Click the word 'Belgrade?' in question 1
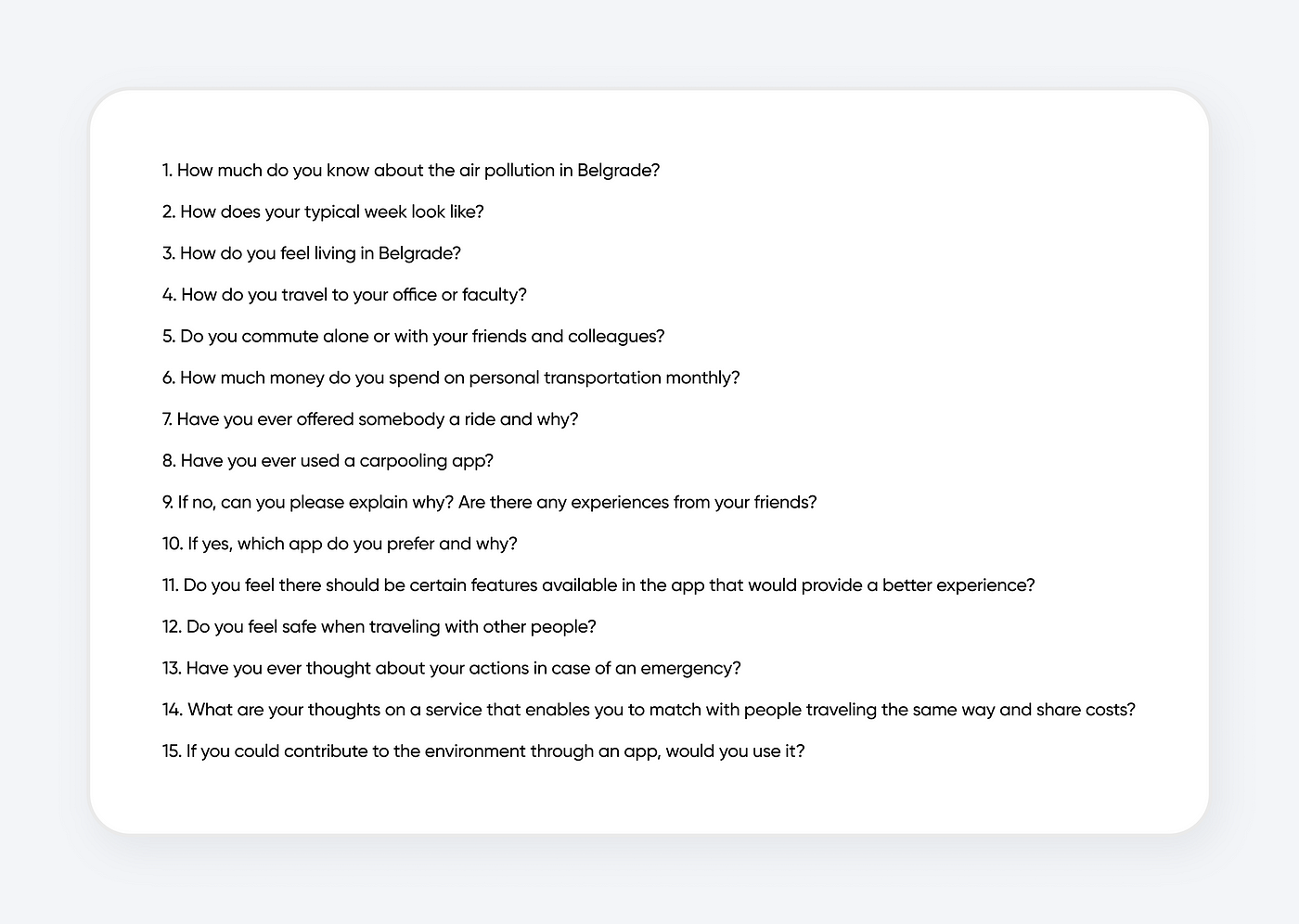Image resolution: width=1299 pixels, height=924 pixels. pyautogui.click(x=619, y=171)
